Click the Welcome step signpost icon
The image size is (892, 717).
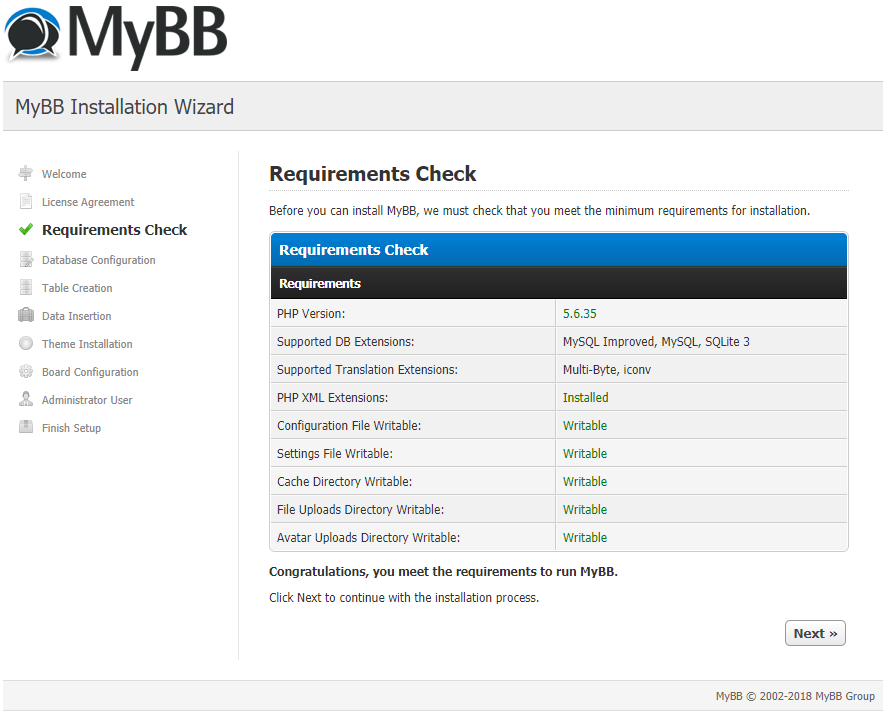[26, 174]
